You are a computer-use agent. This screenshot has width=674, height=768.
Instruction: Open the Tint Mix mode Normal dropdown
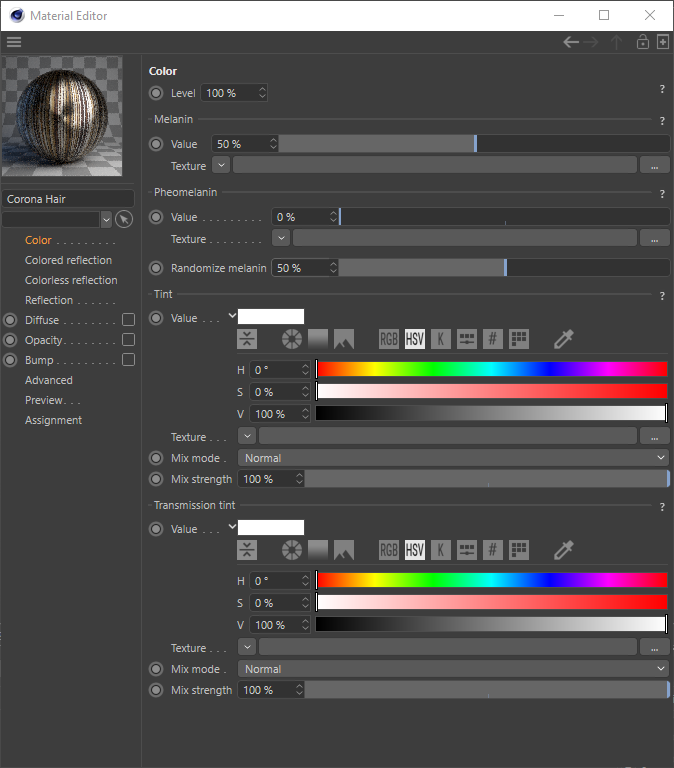[454, 458]
